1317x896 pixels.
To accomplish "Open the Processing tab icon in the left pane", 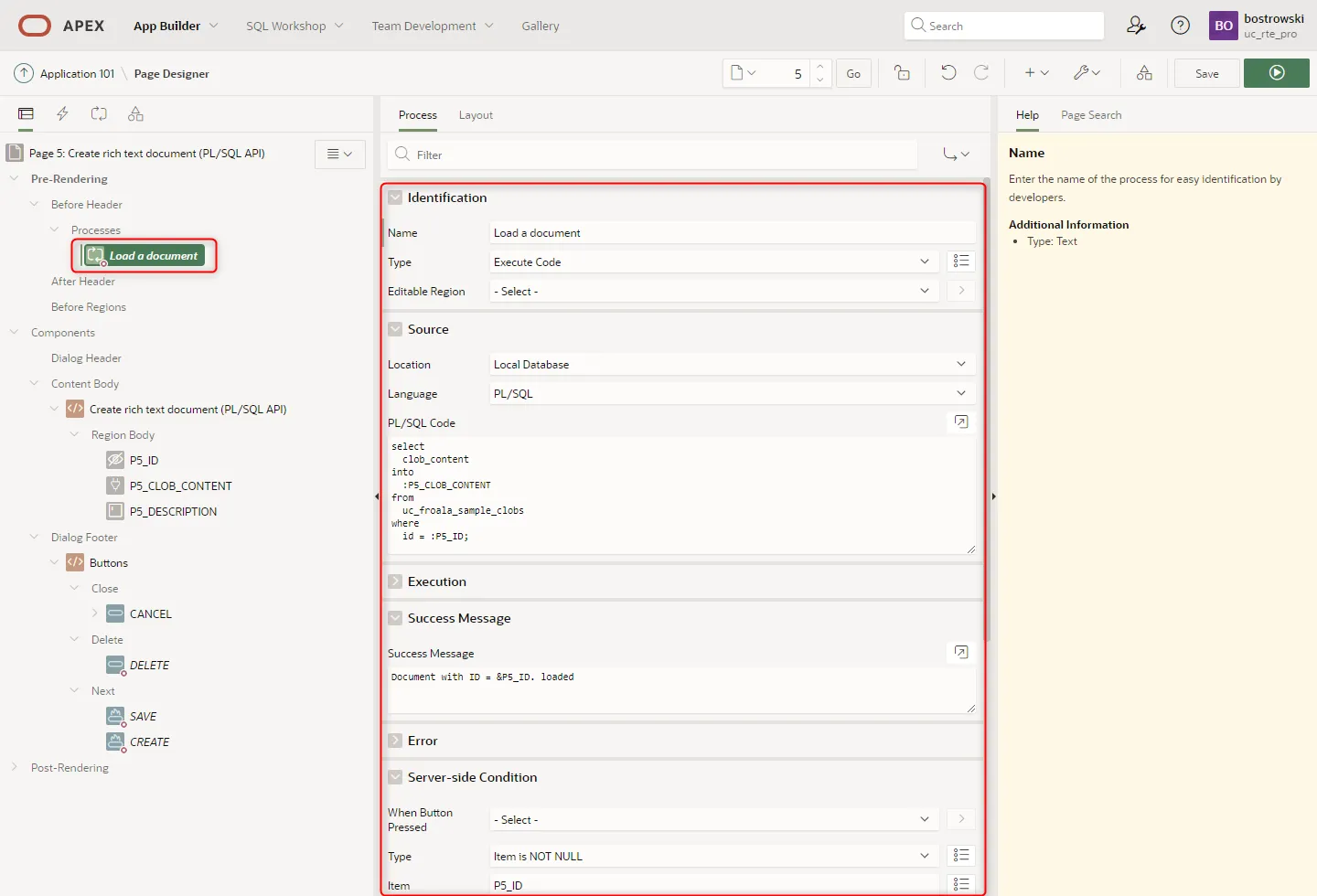I will [99, 114].
